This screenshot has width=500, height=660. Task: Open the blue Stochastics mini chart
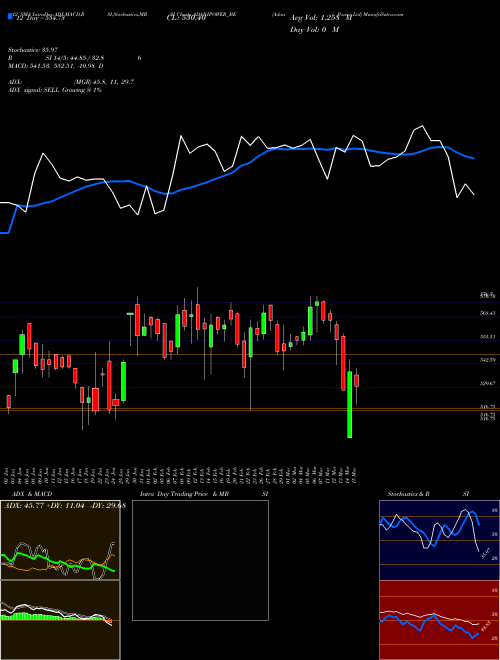click(439, 540)
